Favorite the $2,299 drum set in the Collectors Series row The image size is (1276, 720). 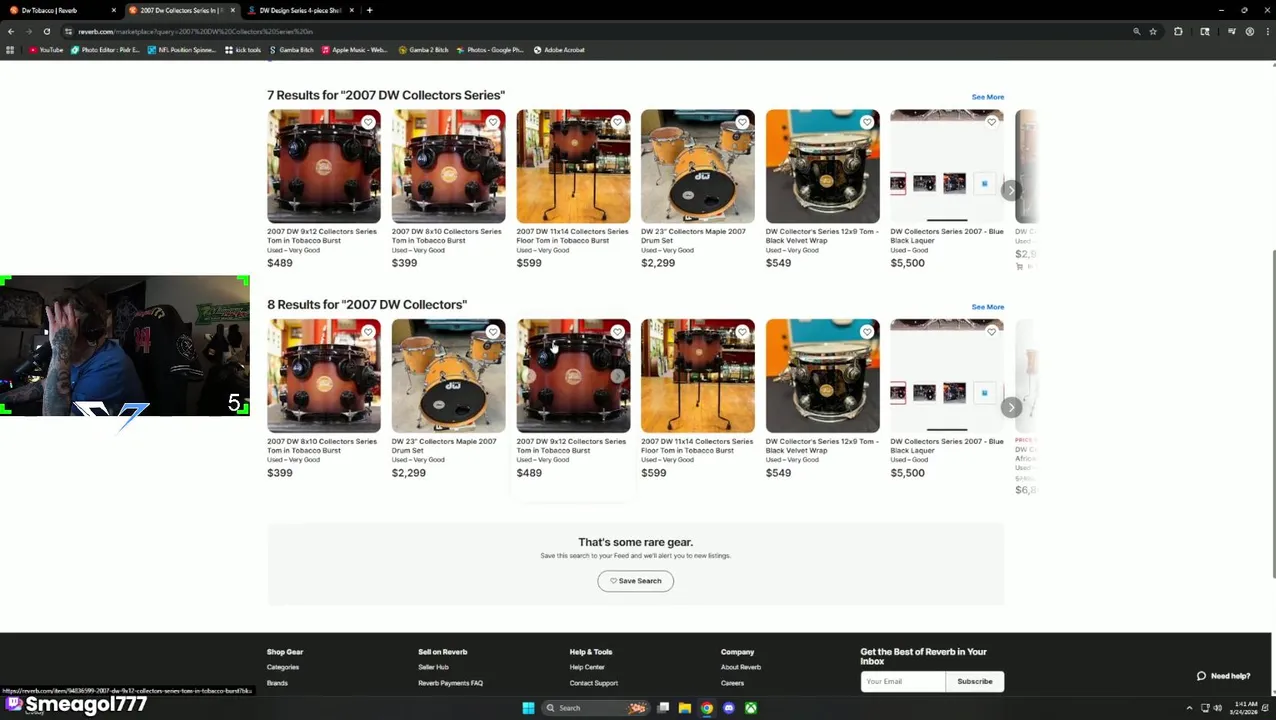tap(742, 122)
